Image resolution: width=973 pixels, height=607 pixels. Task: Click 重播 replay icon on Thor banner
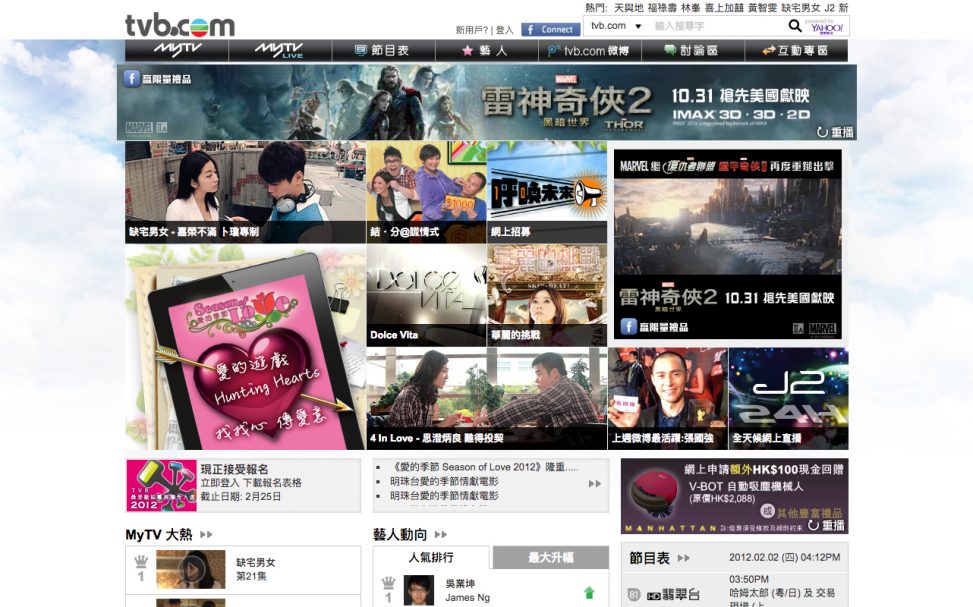[x=835, y=132]
